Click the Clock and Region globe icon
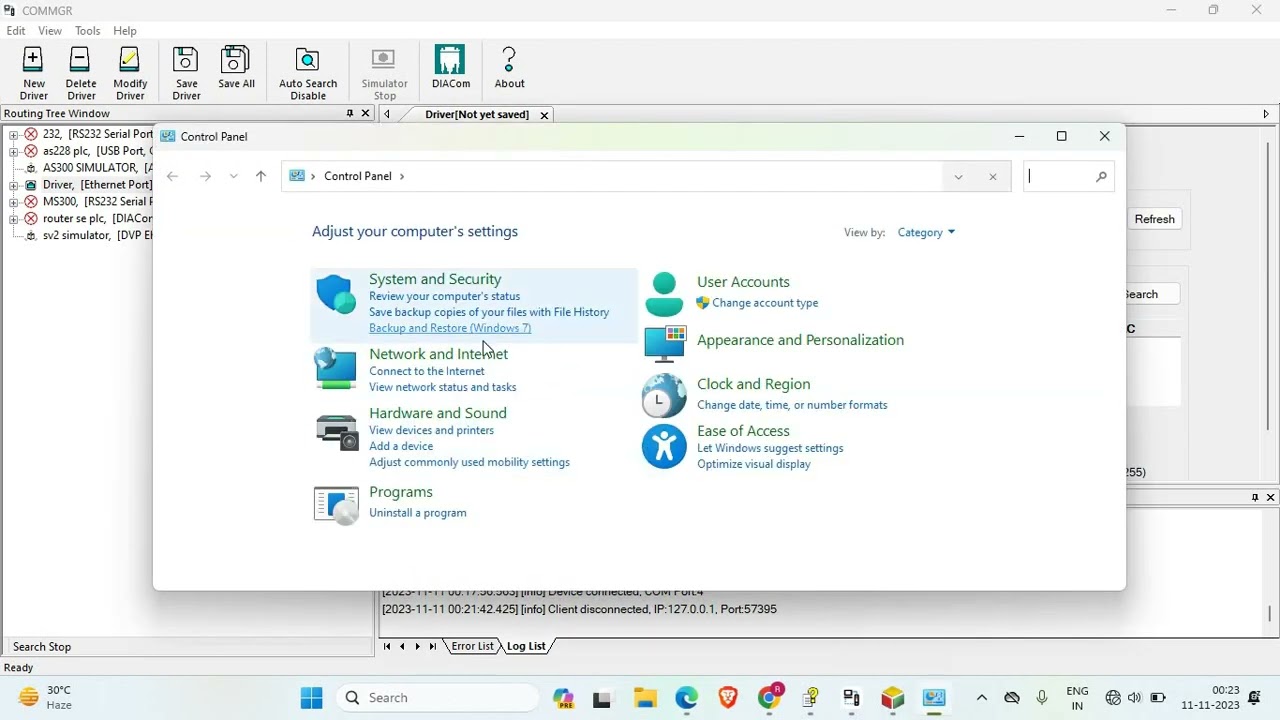Viewport: 1280px width, 720px height. 664,395
